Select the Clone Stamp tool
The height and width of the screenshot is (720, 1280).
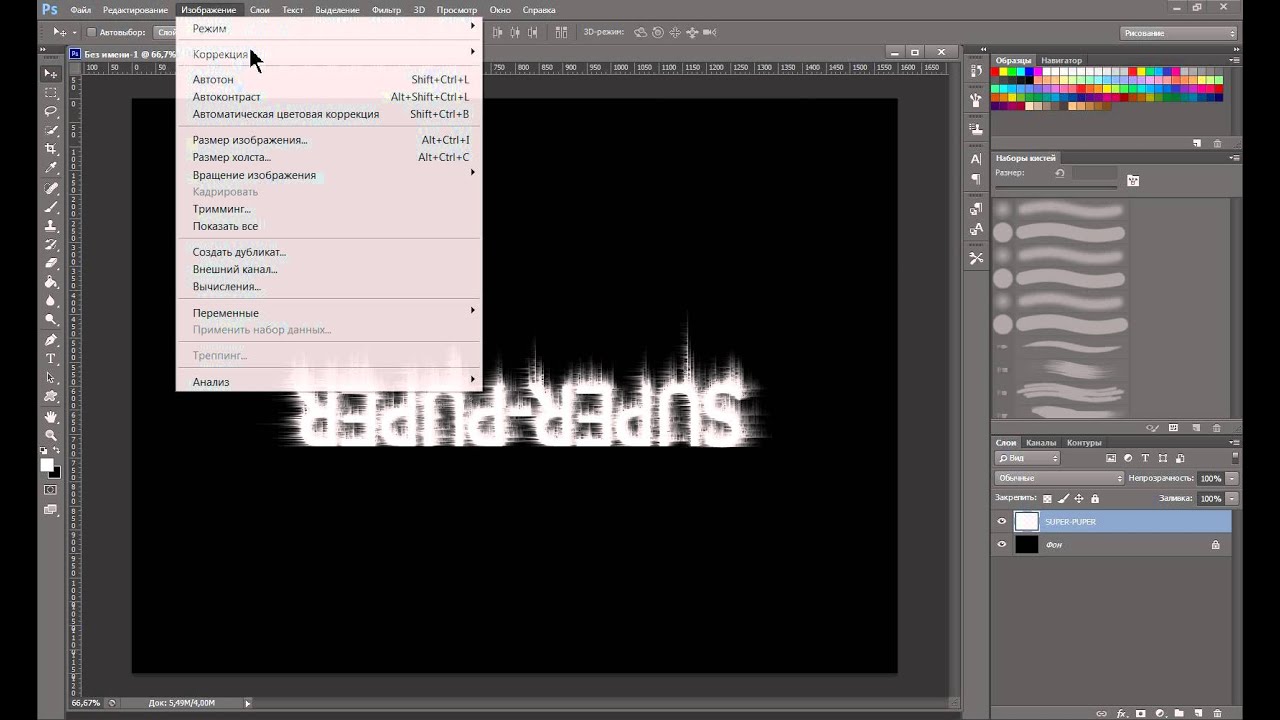pyautogui.click(x=51, y=226)
